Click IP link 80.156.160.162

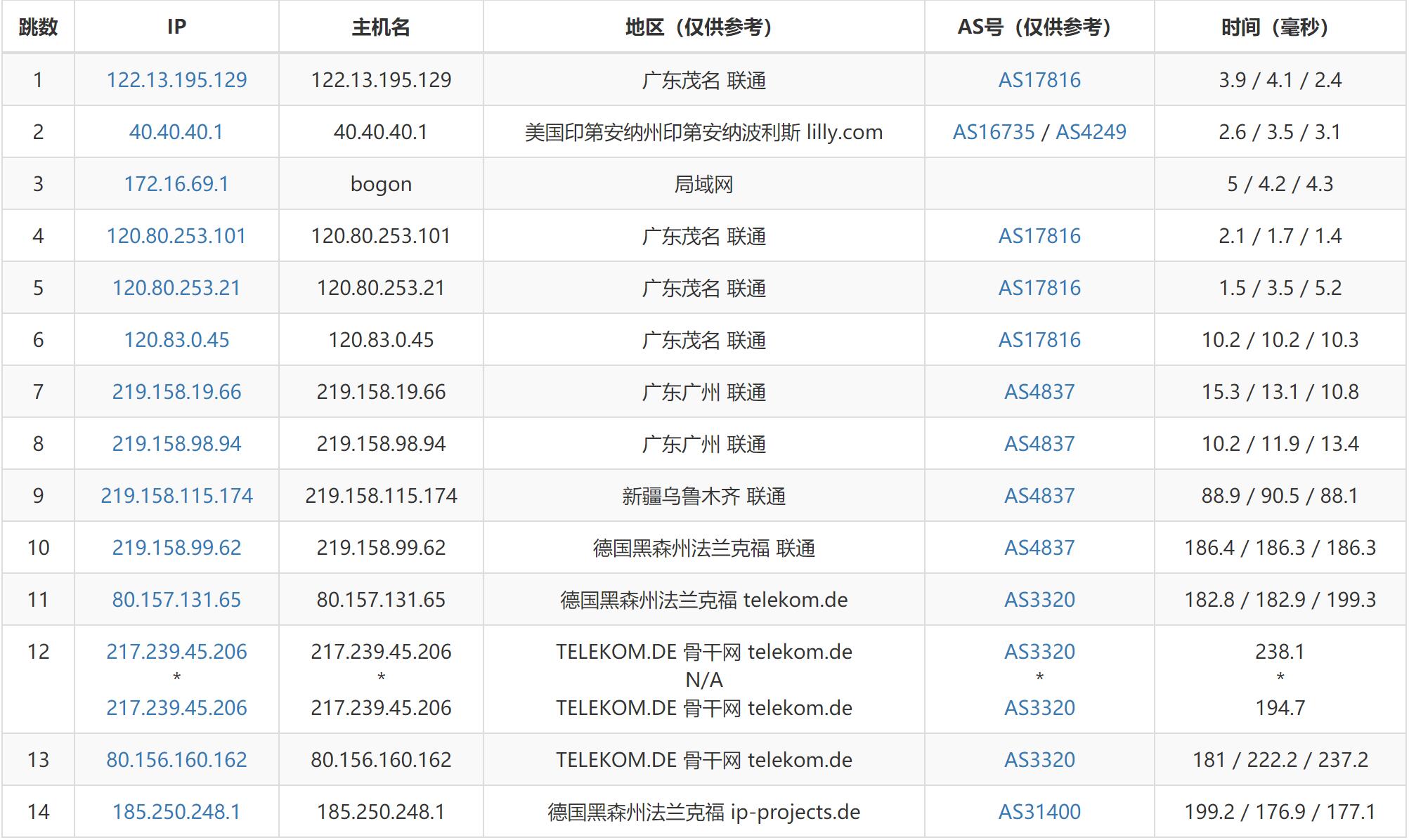pos(176,760)
